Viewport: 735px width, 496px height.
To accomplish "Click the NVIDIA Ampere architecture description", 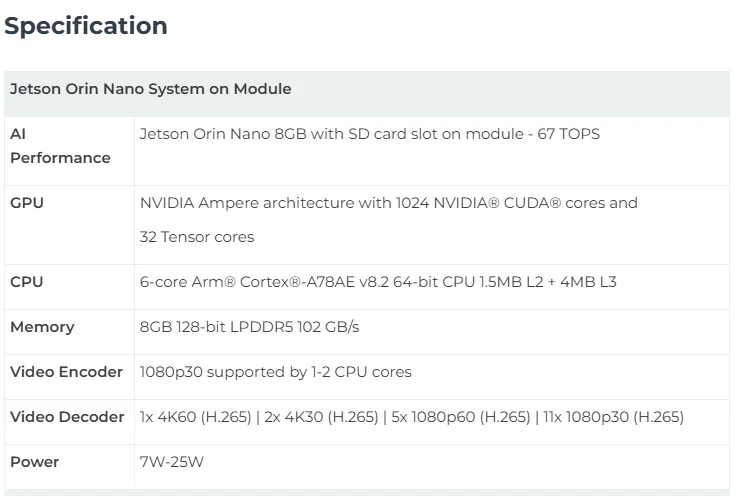I will coord(388,203).
